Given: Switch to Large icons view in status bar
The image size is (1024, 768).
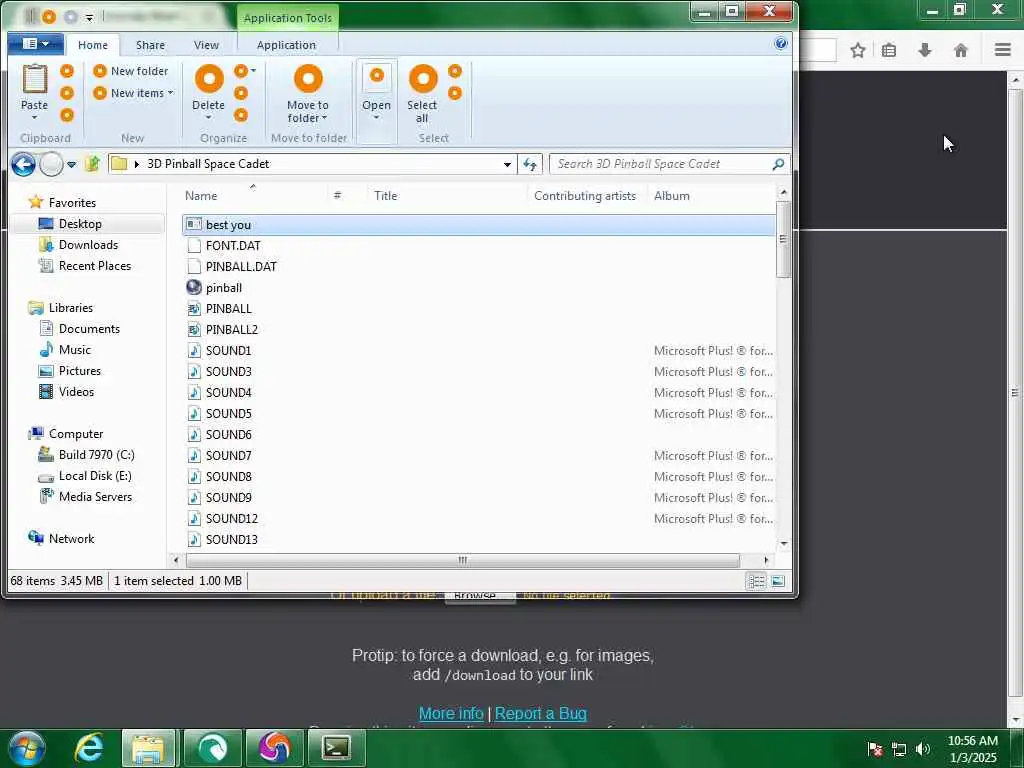Looking at the screenshot, I should [778, 581].
